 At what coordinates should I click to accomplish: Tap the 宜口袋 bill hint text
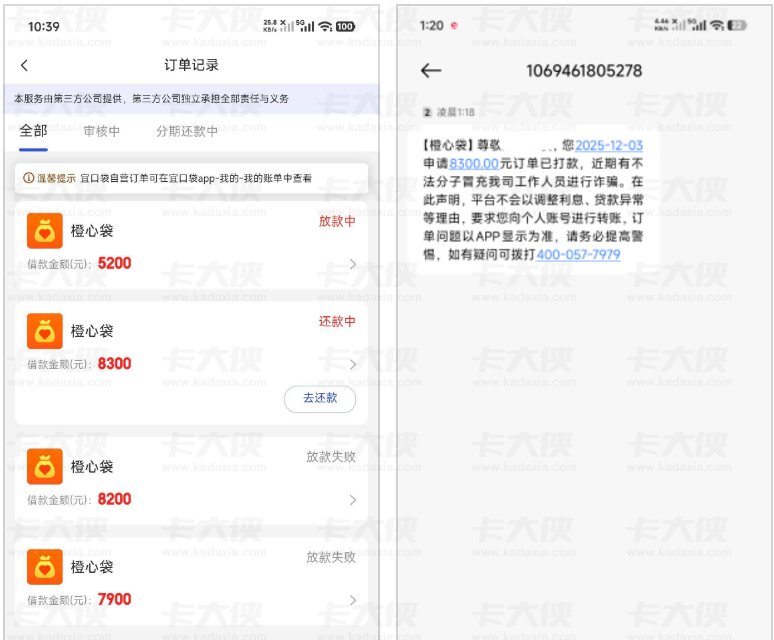195,178
